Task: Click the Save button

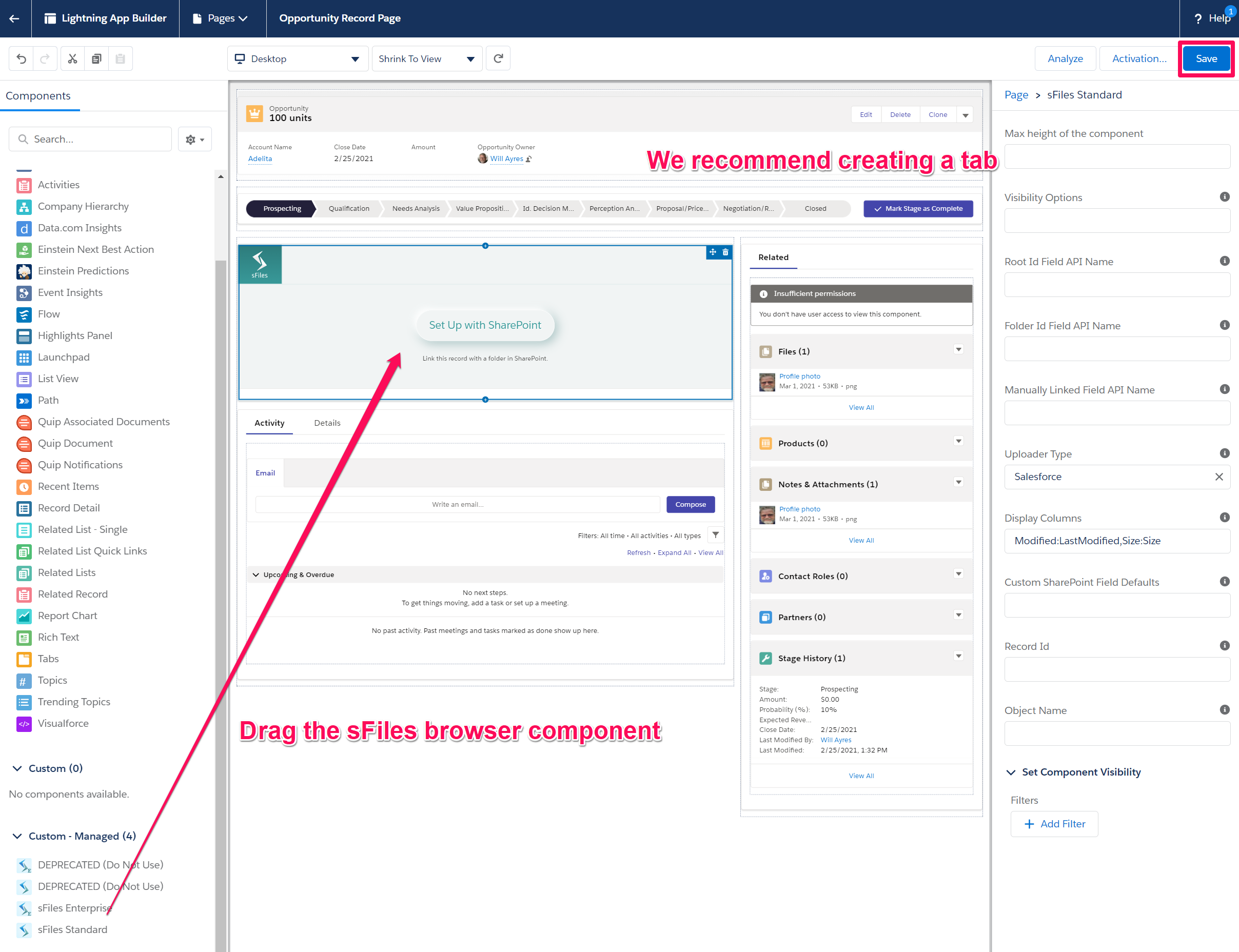Action: pos(1206,58)
